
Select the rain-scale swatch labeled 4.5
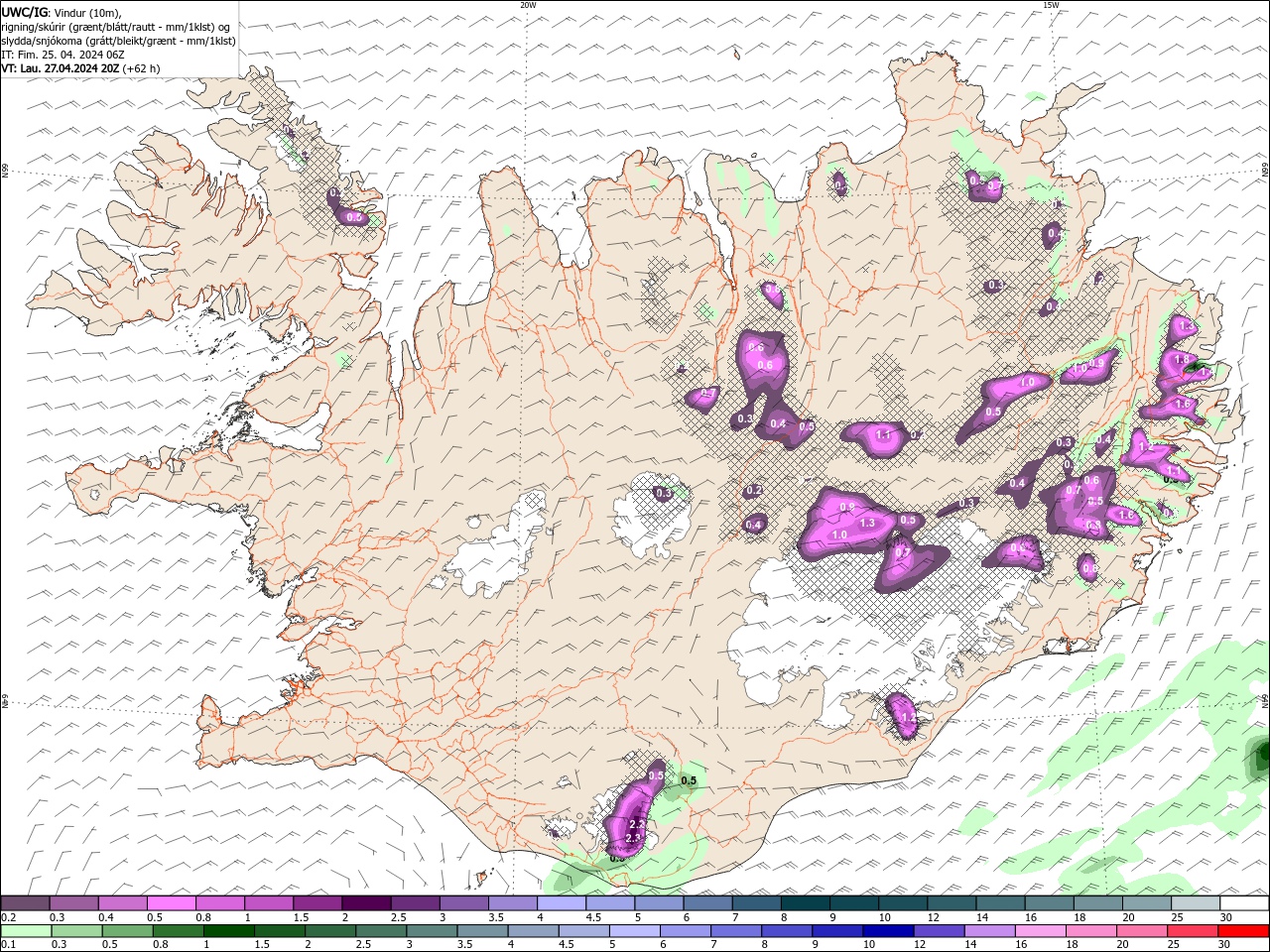pyautogui.click(x=582, y=931)
